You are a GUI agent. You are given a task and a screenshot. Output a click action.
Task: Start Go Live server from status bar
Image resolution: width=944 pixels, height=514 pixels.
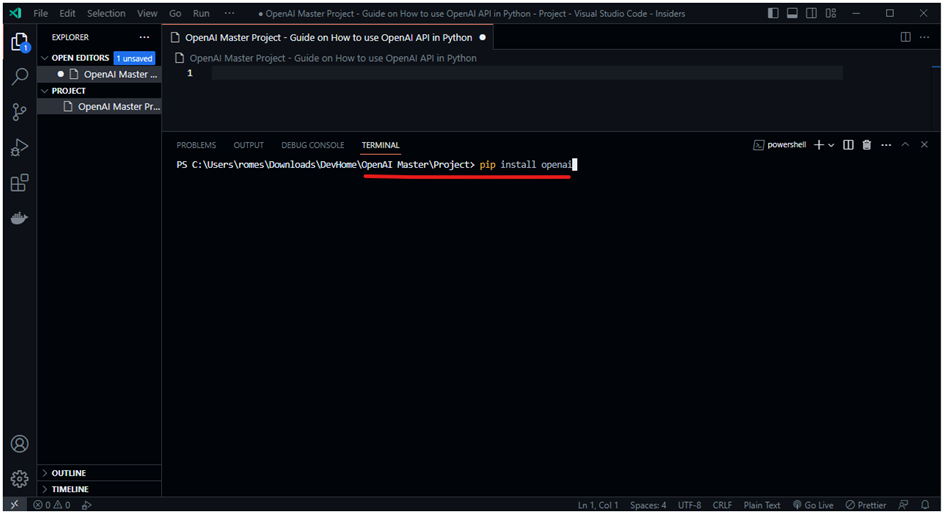(813, 505)
